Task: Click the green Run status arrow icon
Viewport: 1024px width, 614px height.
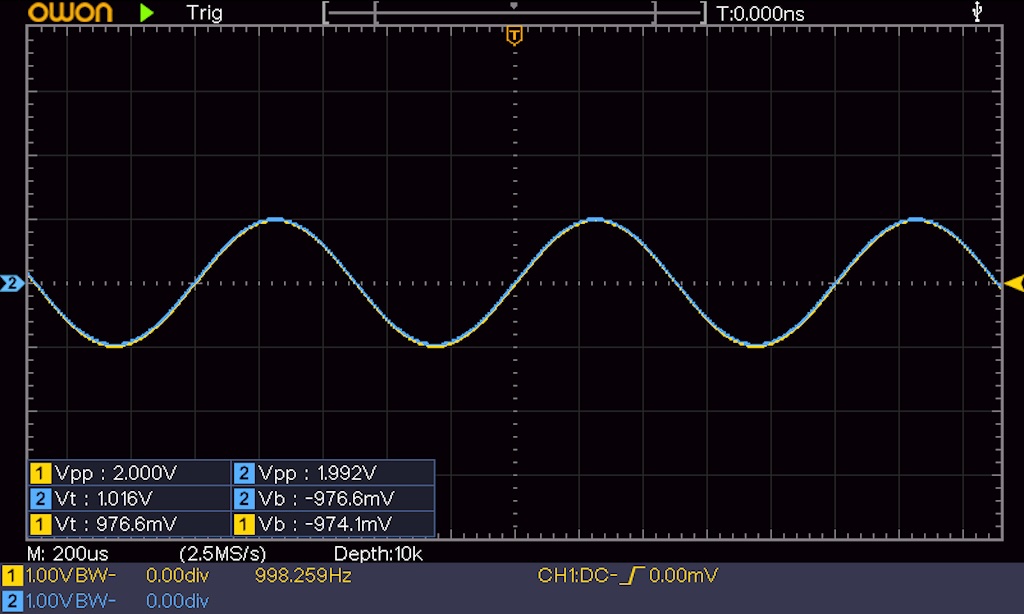Action: (147, 13)
